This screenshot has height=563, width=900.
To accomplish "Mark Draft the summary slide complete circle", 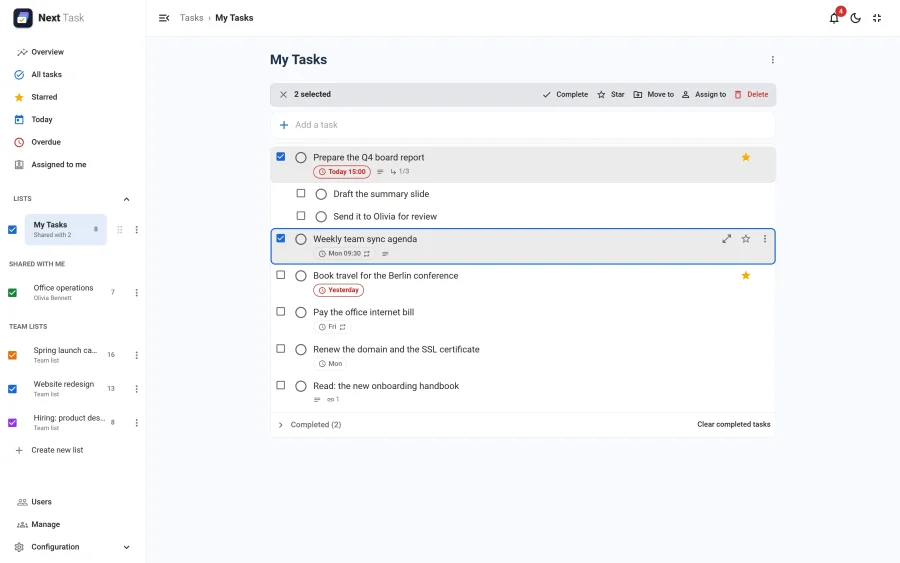I will click(x=321, y=194).
